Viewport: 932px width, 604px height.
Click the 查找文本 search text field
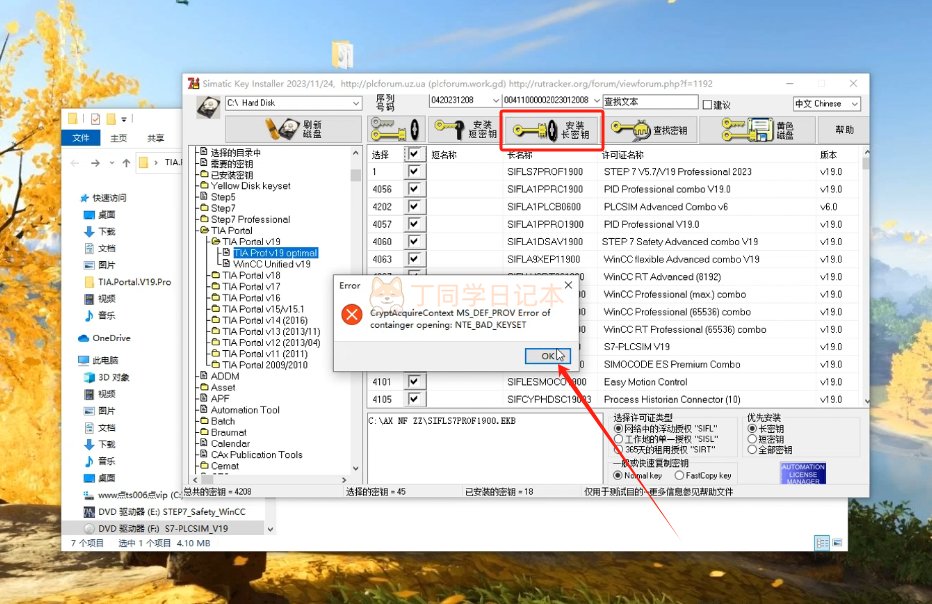pyautogui.click(x=649, y=101)
